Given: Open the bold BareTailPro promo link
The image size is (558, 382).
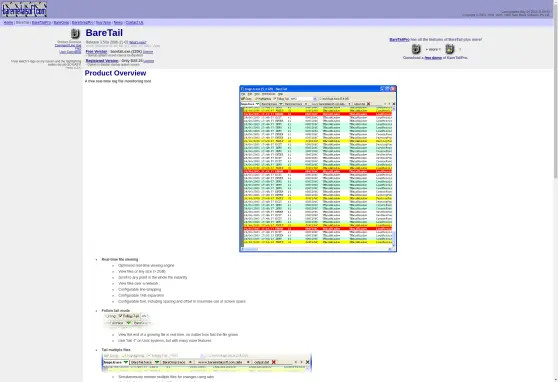Looking at the screenshot, I should (399, 40).
